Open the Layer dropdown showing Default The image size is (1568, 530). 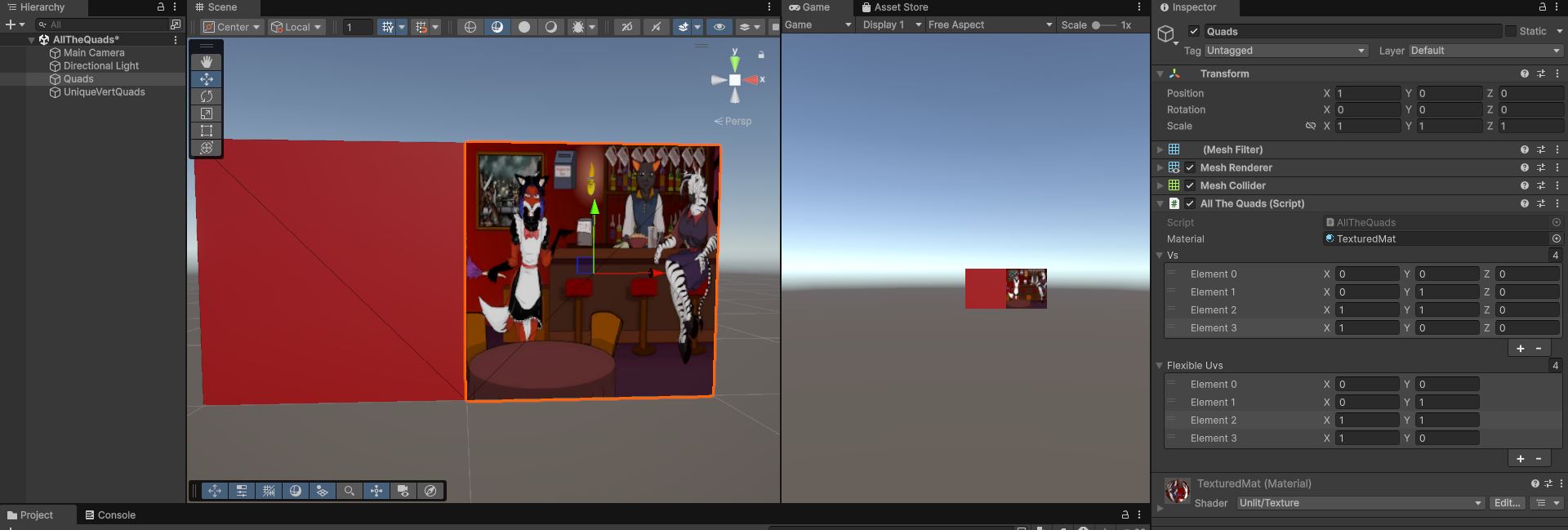pos(1485,51)
